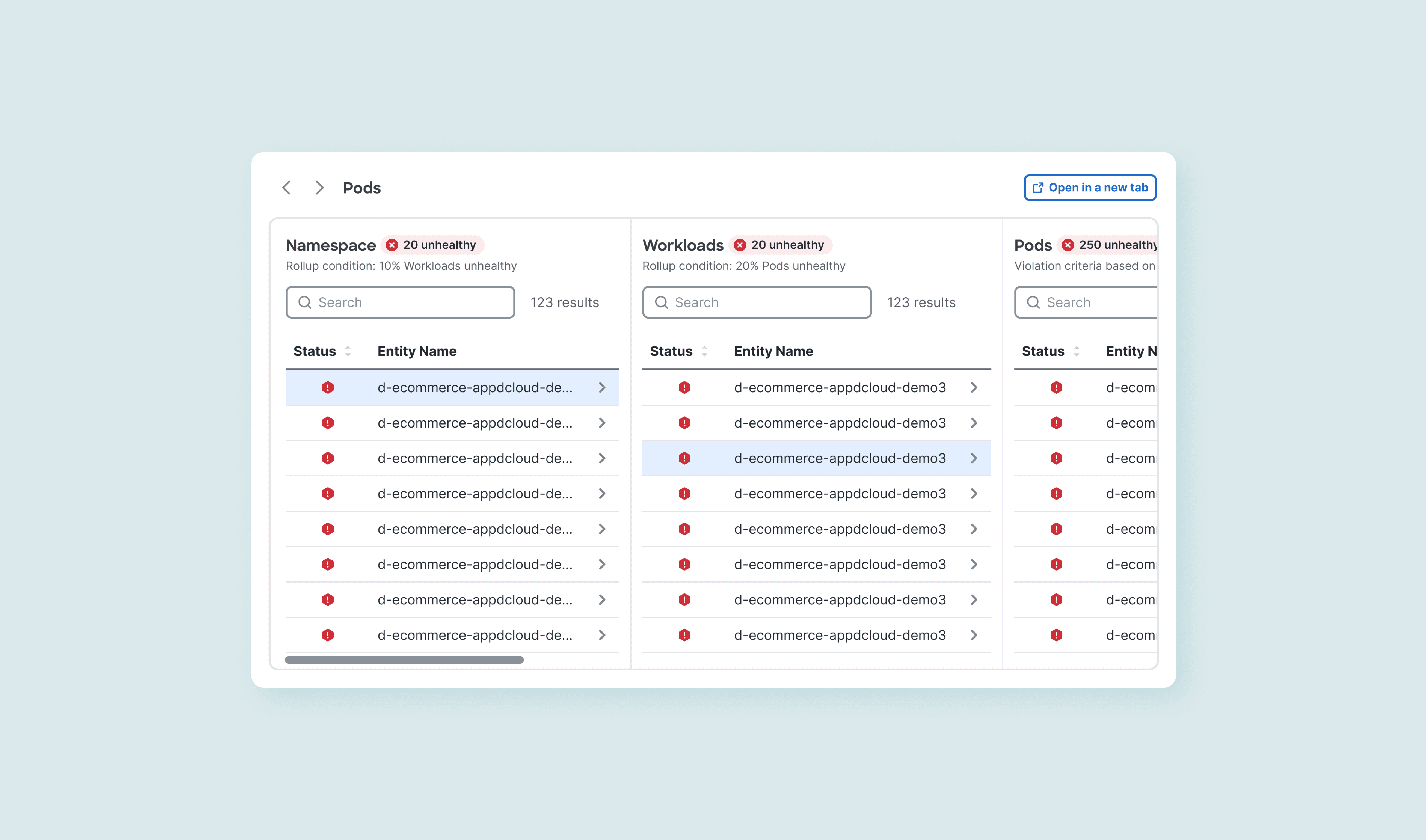
Task: Sort Pods table by Status
Action: 1076,351
